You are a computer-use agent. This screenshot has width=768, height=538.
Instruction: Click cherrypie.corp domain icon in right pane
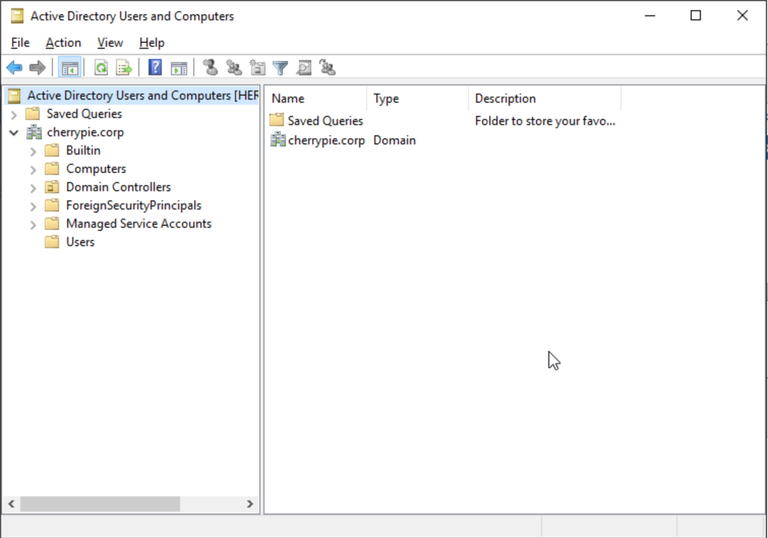(278, 140)
